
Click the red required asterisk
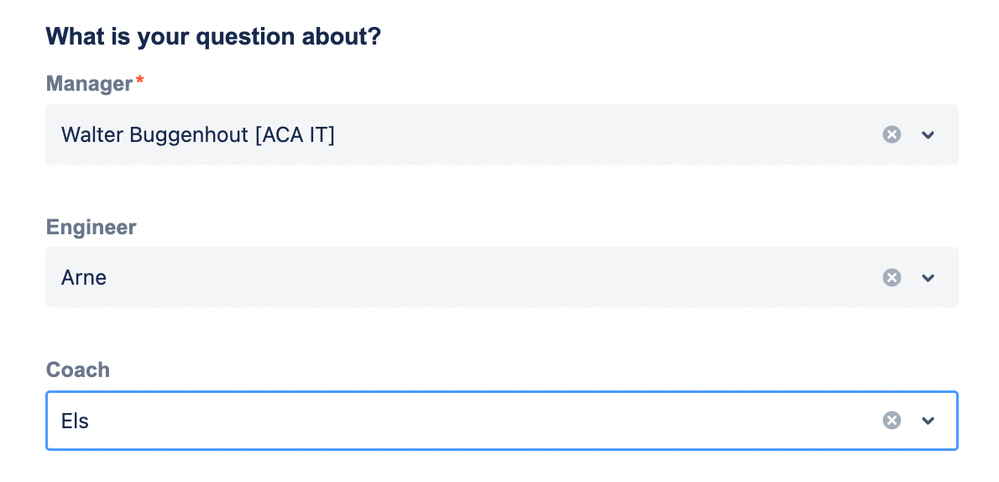[x=140, y=80]
